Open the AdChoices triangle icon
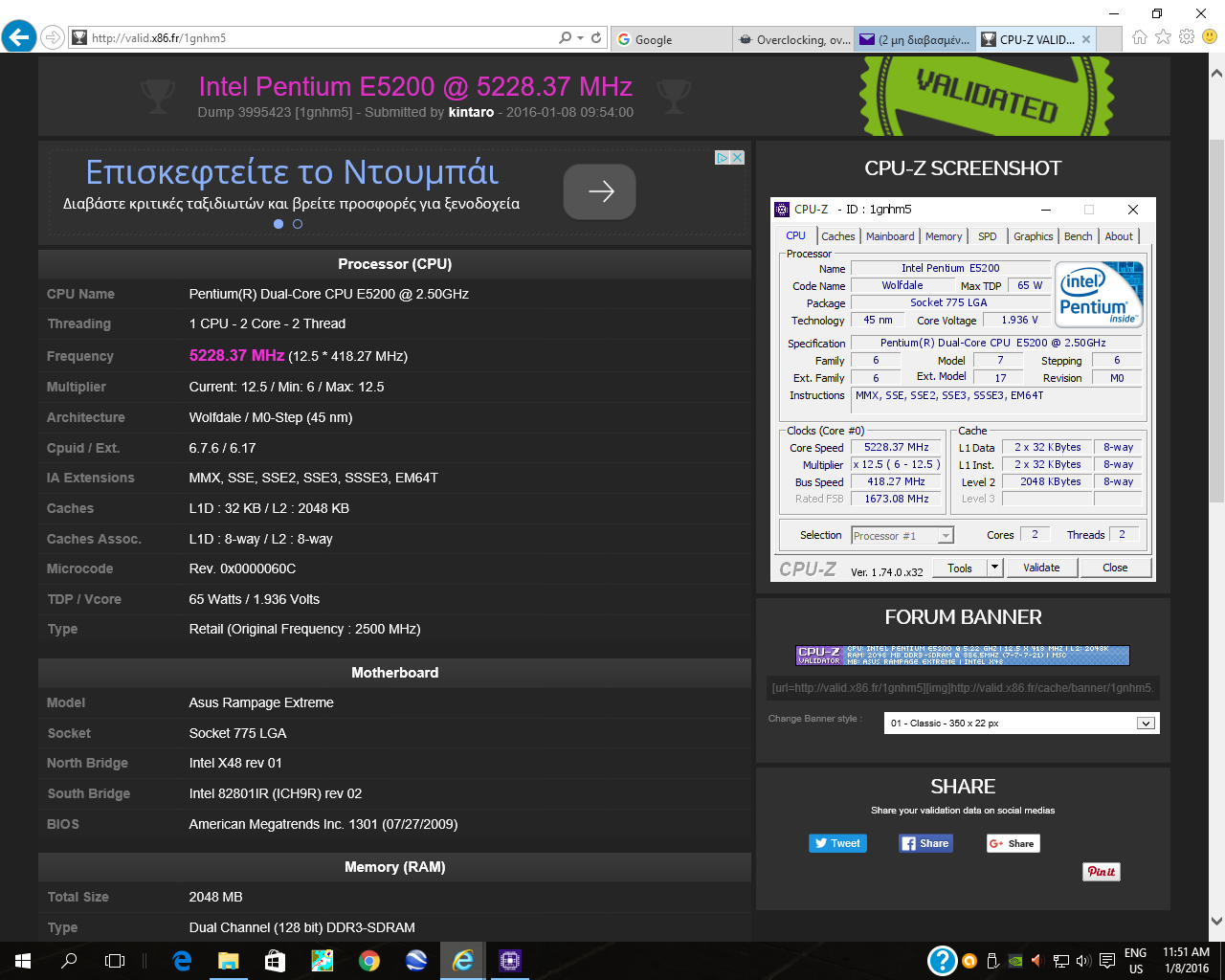Image resolution: width=1225 pixels, height=980 pixels. [724, 158]
